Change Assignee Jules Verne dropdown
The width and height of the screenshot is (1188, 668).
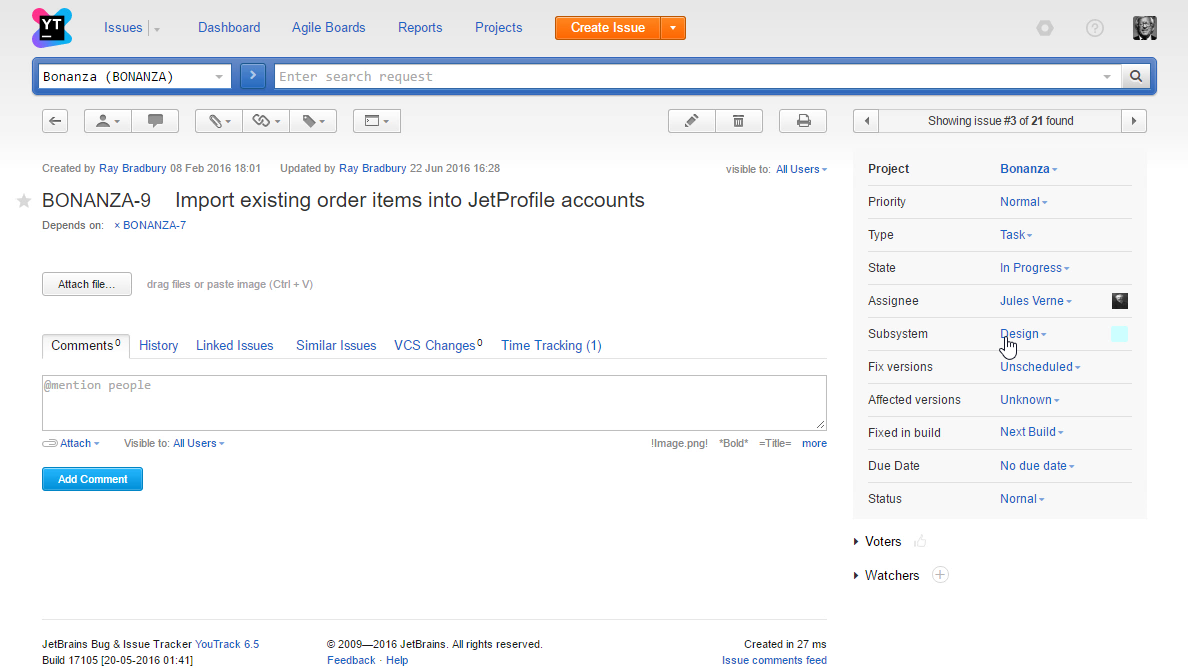coord(1036,301)
